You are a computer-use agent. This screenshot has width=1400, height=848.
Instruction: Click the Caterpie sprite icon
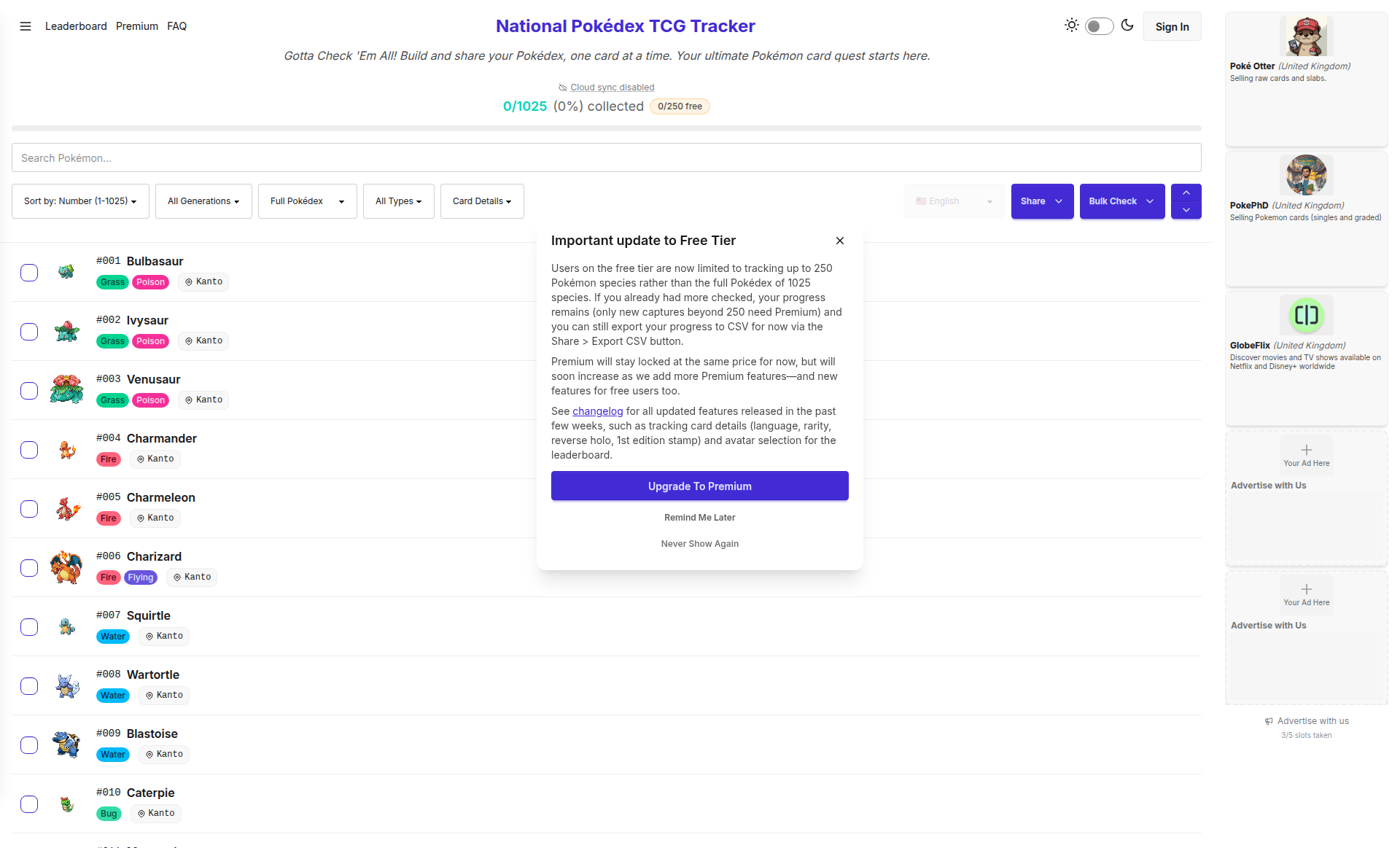66,804
